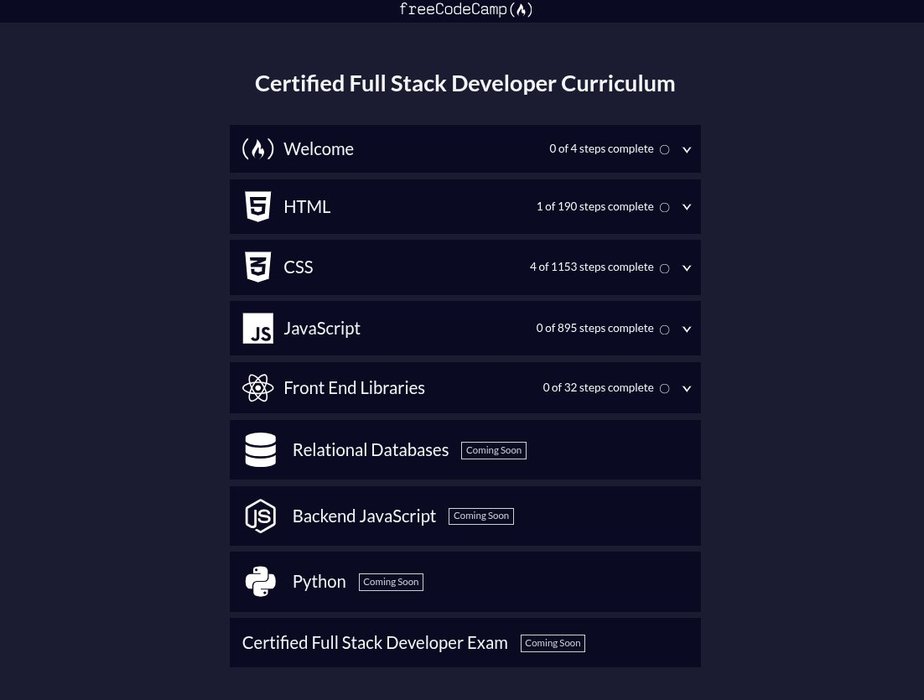Click '1 of 190 steps complete' text

click(x=595, y=207)
